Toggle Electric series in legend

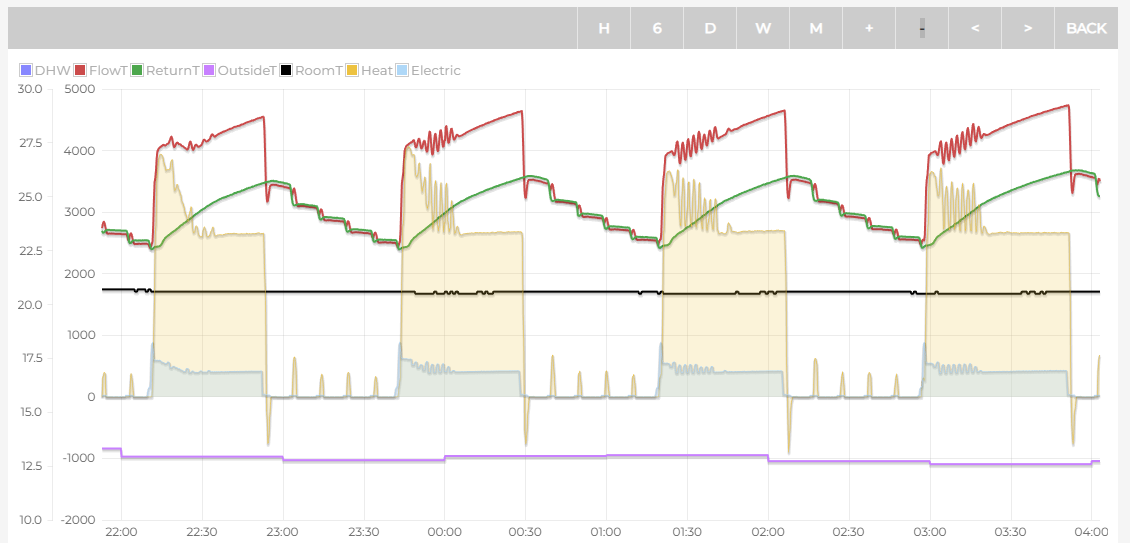(x=435, y=71)
